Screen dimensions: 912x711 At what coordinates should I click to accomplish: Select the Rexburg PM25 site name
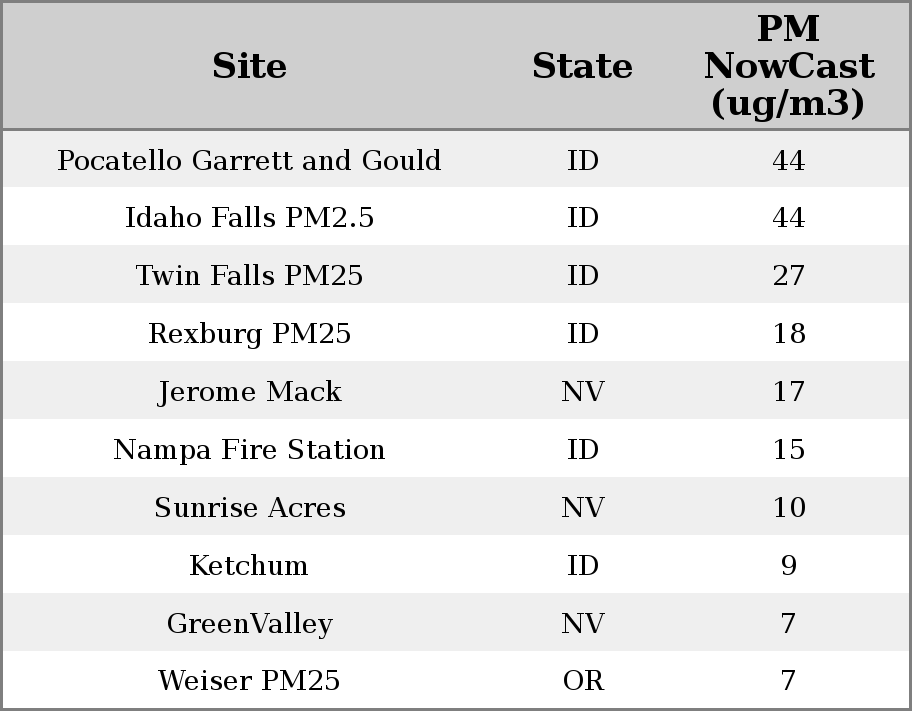click(x=249, y=334)
